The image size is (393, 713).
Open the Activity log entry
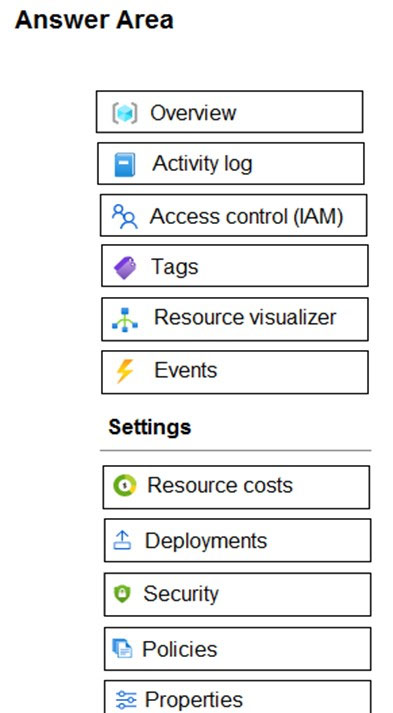point(231,164)
